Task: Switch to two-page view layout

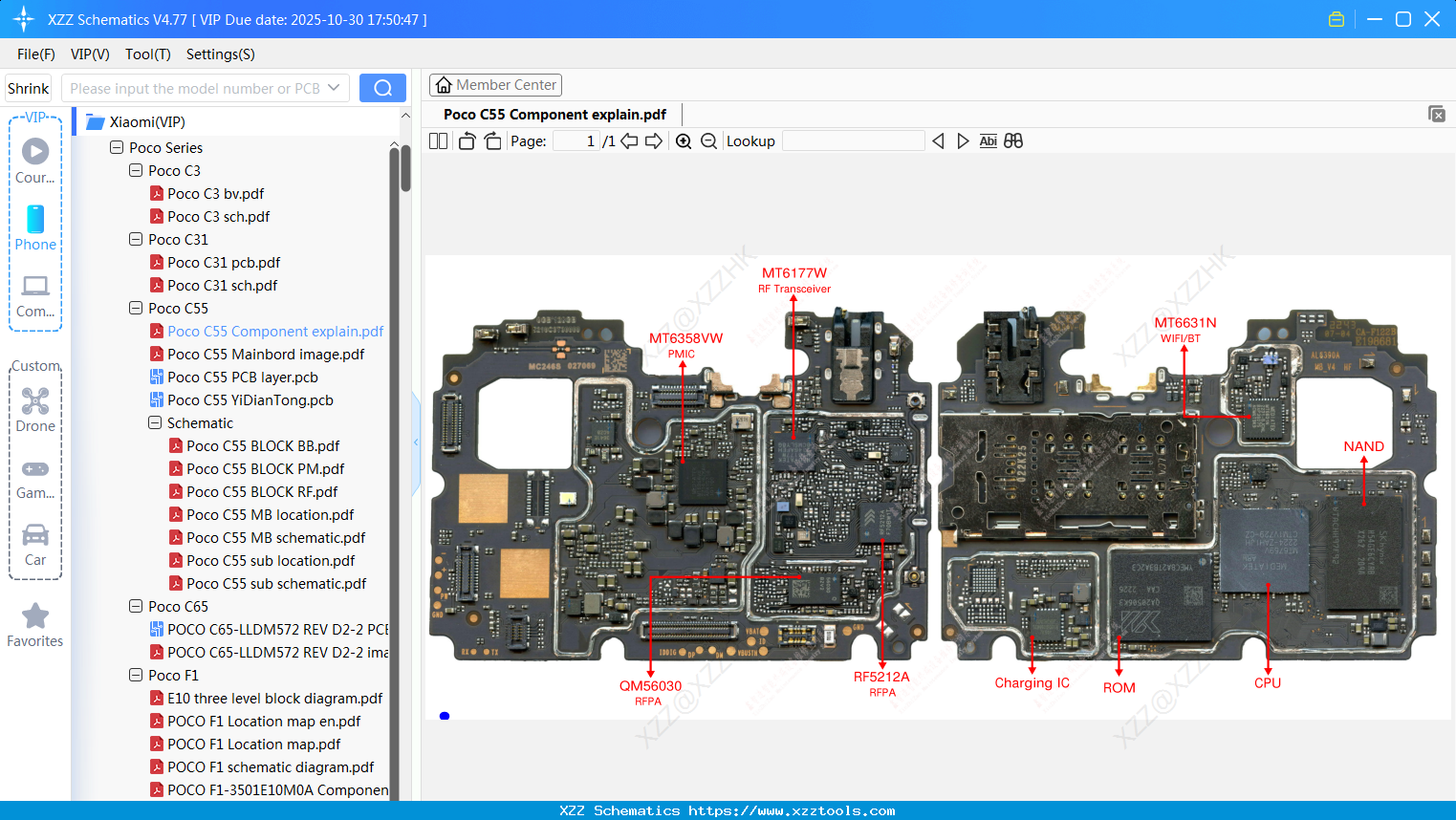Action: click(438, 140)
